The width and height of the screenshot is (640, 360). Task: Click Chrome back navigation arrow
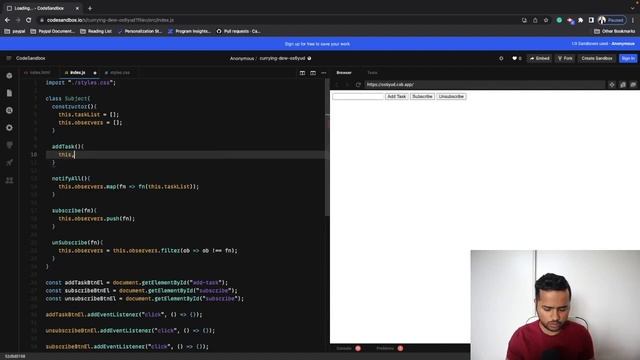7,20
